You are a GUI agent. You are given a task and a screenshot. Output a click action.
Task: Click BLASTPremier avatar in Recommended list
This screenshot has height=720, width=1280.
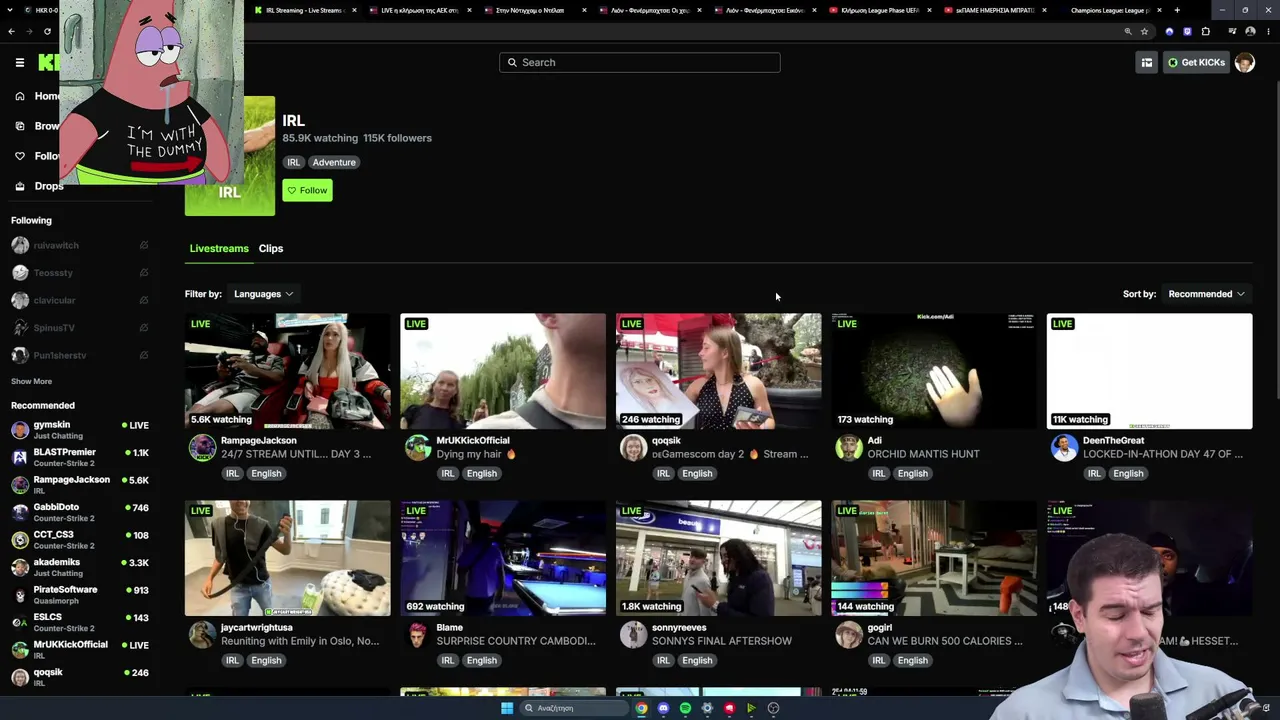20,457
